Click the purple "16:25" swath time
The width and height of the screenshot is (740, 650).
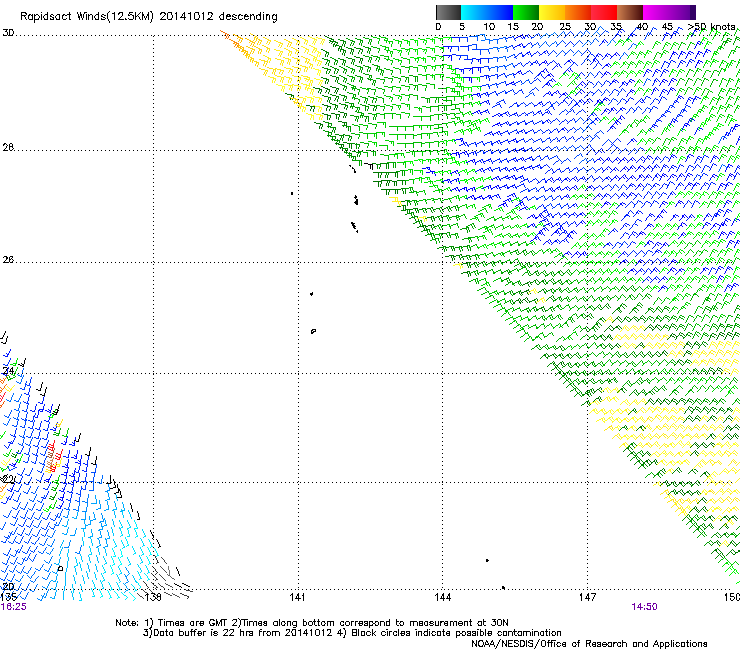coord(13,607)
